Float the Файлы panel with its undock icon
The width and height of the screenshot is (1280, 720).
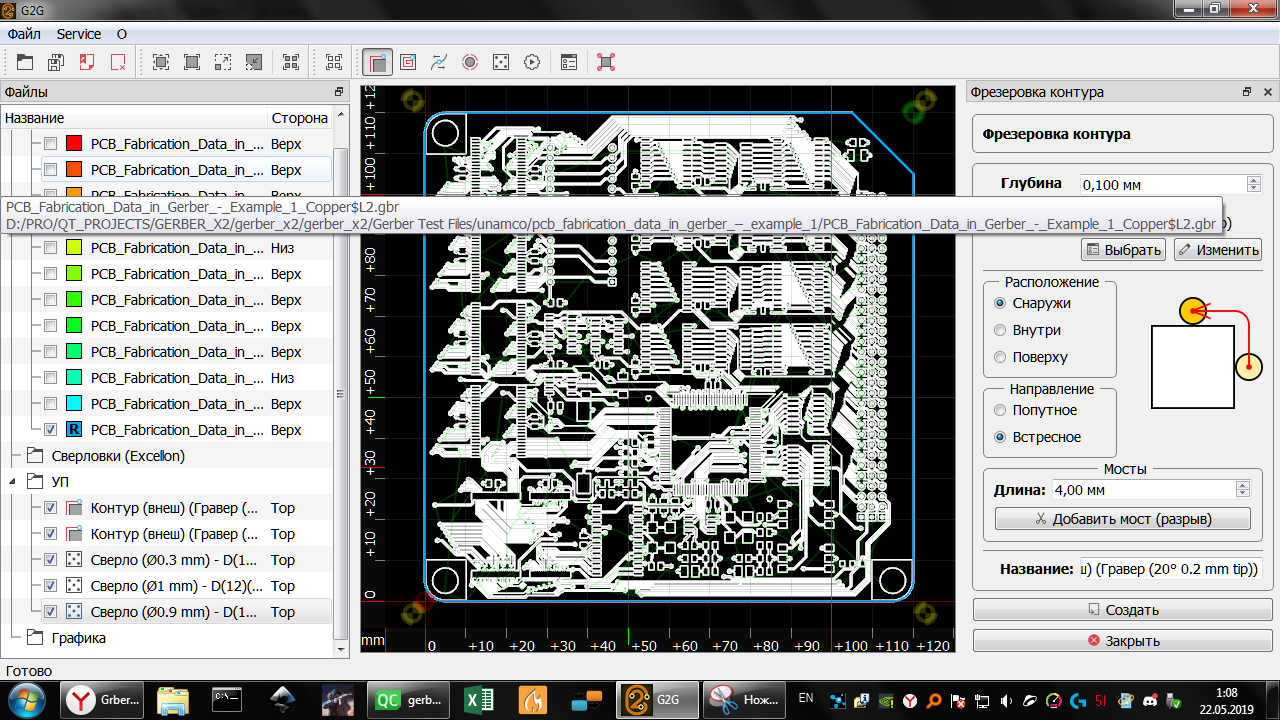[339, 92]
